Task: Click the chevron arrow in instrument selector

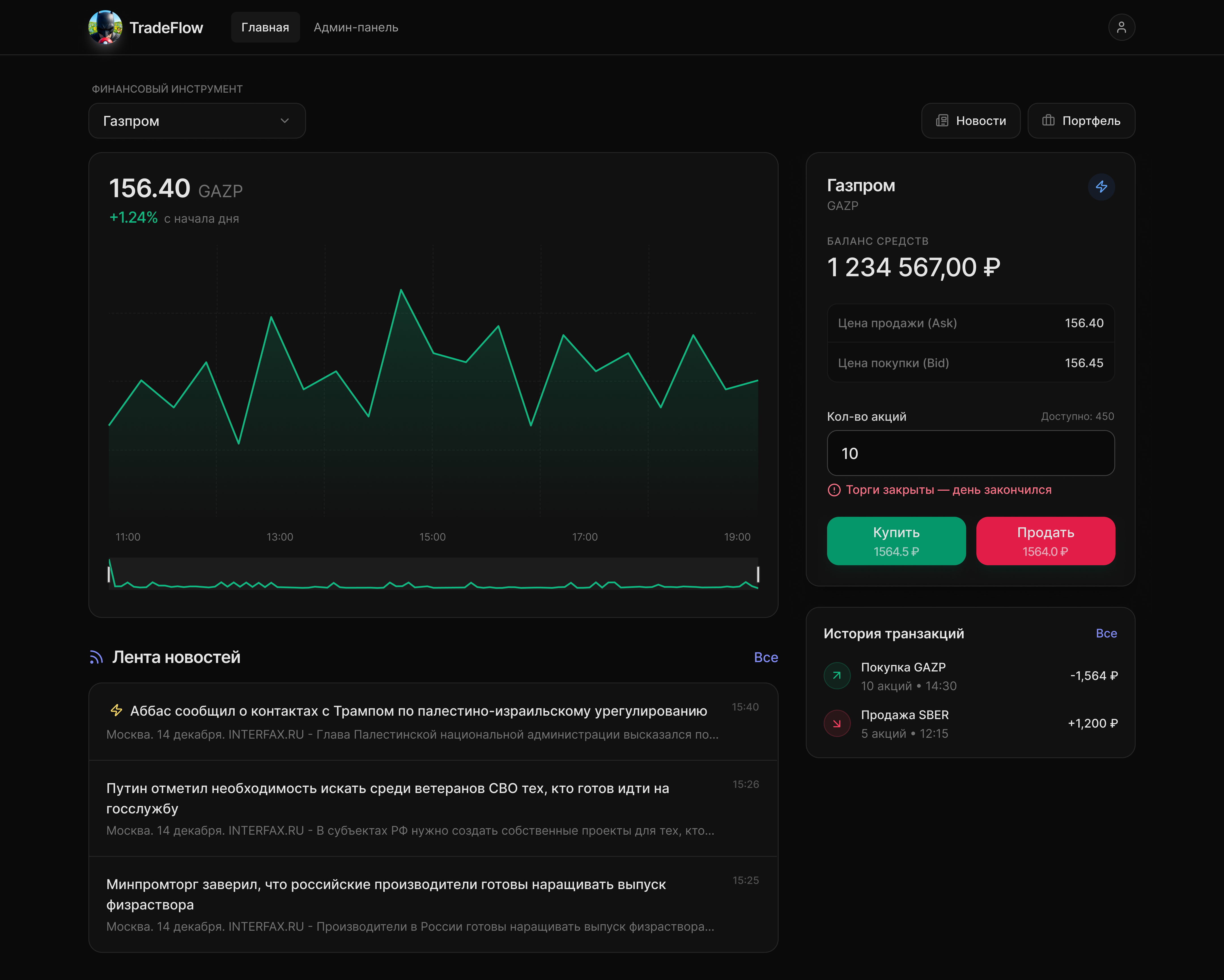Action: [284, 120]
